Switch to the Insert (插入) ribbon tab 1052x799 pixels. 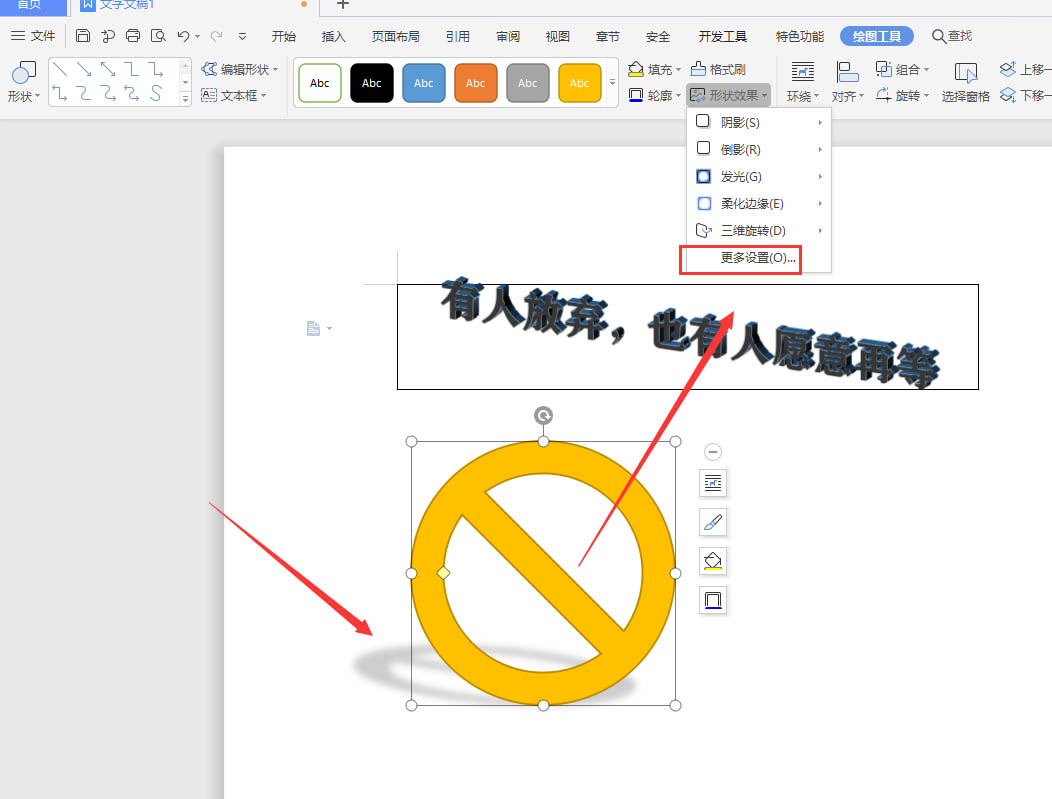click(333, 36)
